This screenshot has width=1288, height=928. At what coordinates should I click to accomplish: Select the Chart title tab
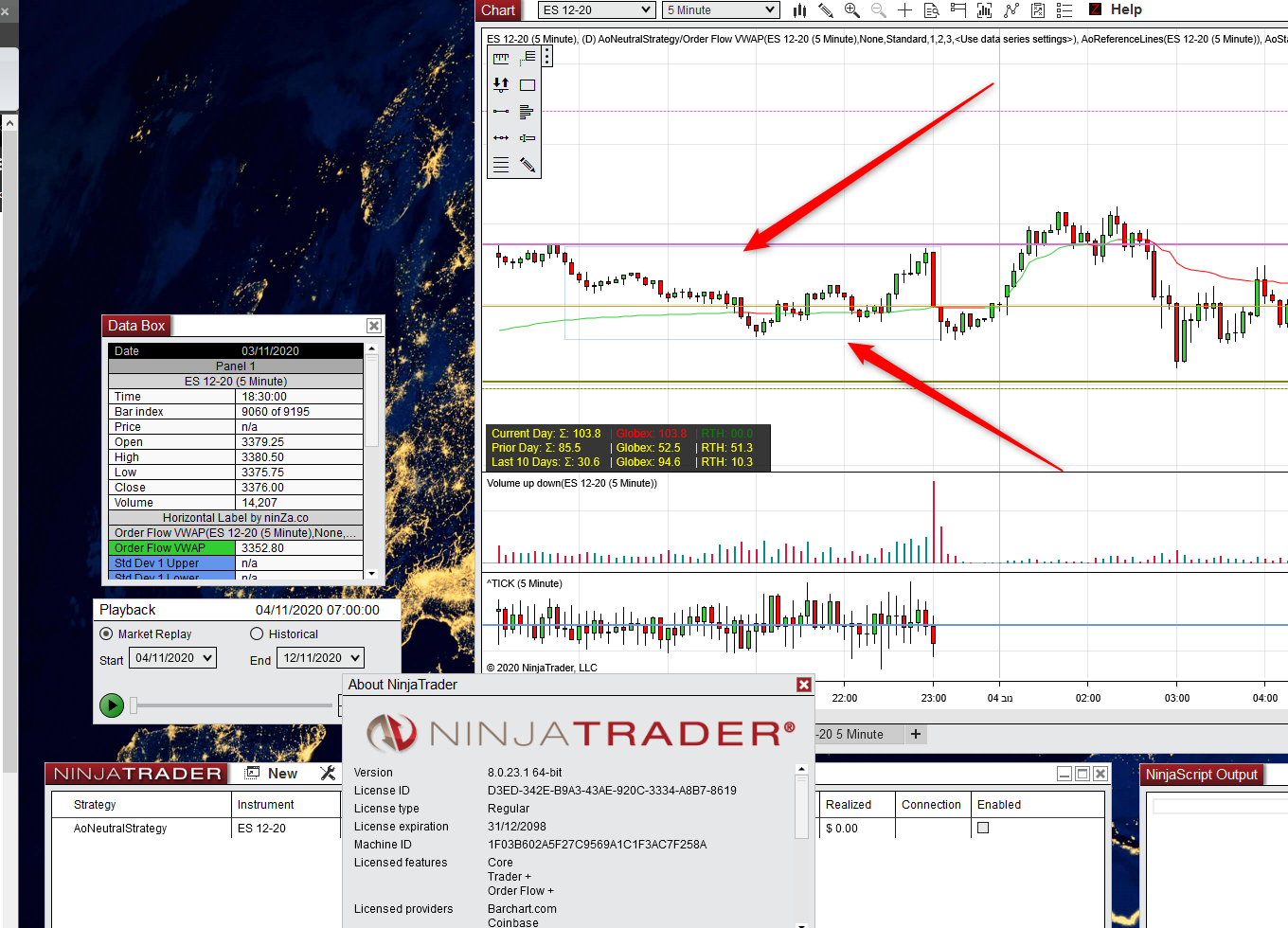(498, 10)
